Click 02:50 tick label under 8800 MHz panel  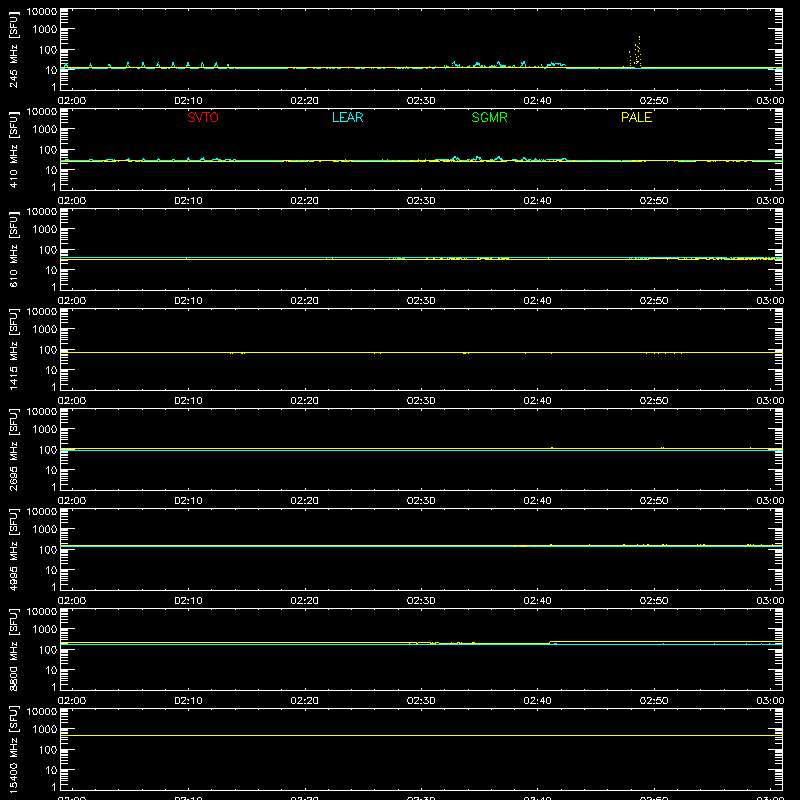(x=654, y=701)
